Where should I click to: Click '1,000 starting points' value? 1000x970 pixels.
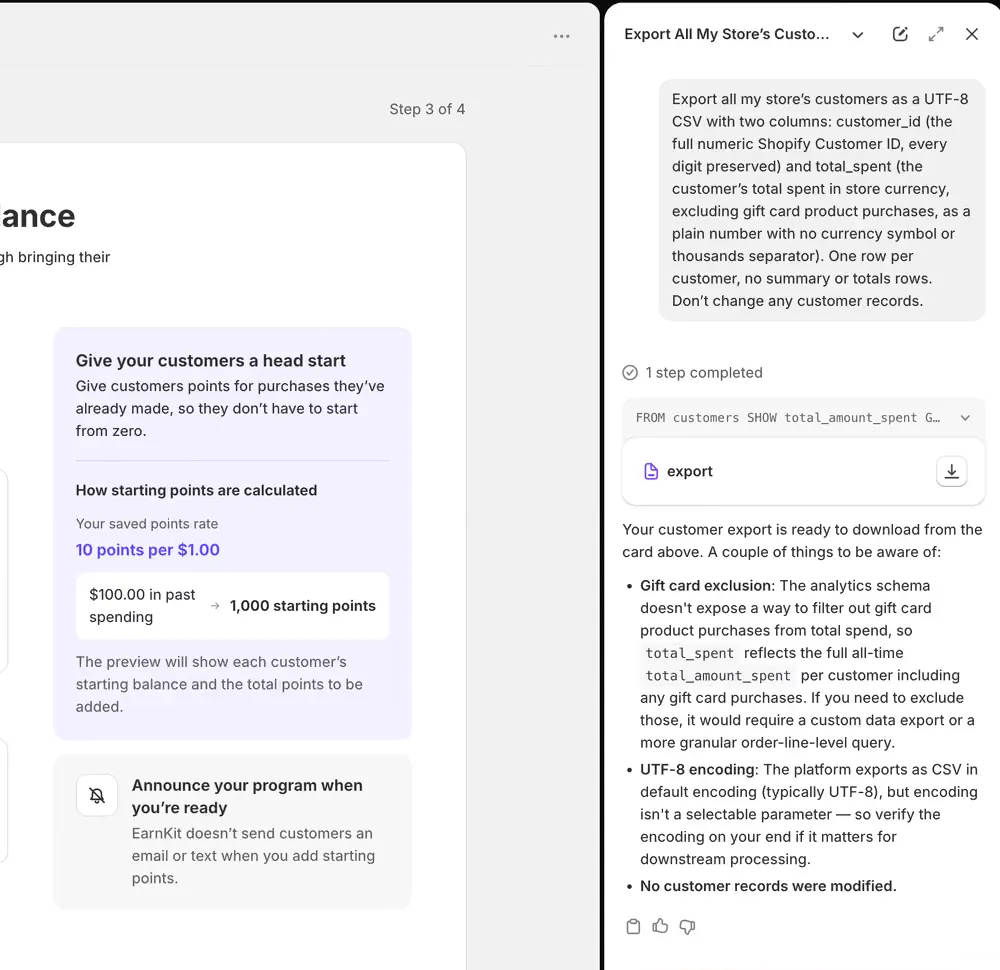point(302,606)
